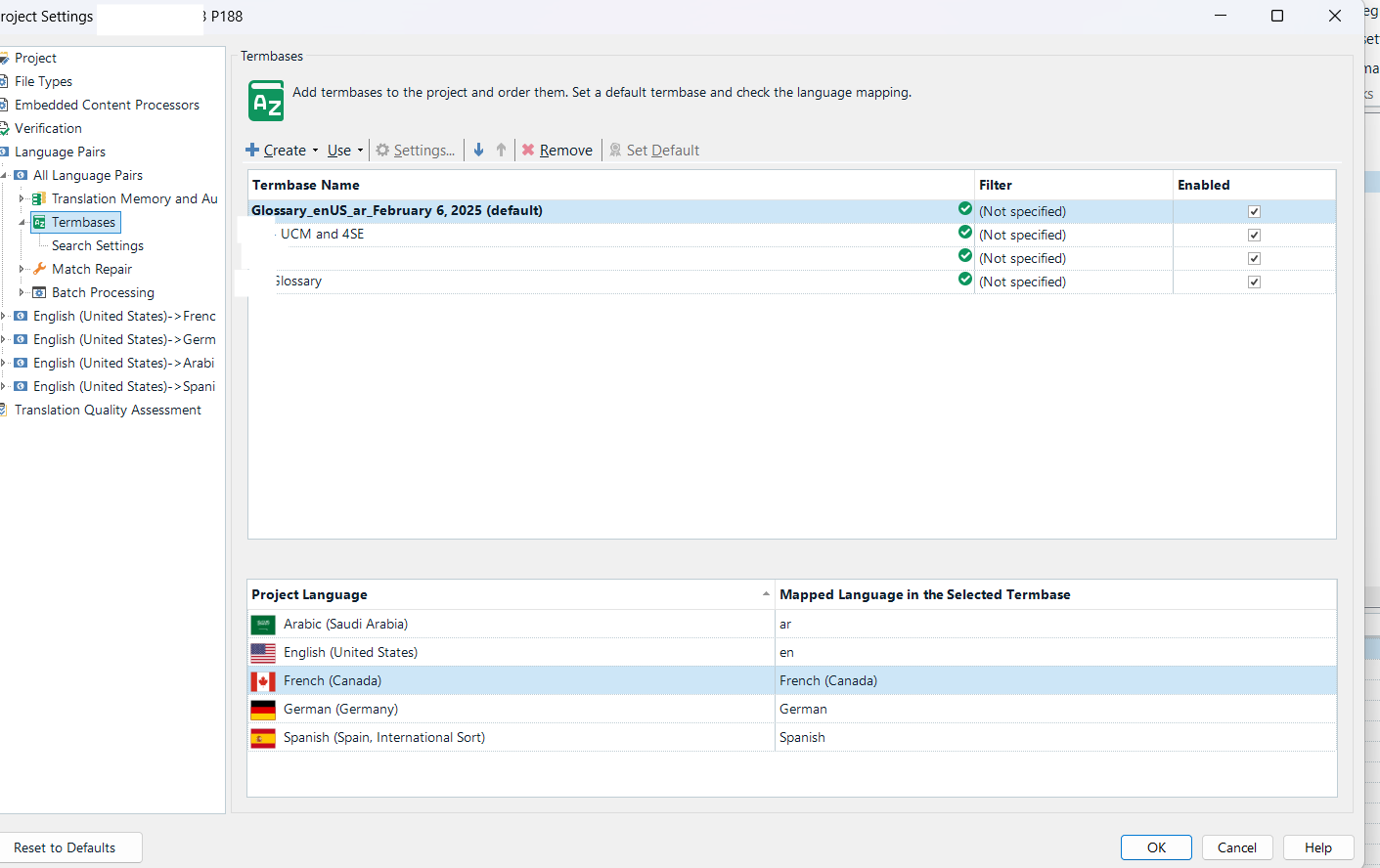The image size is (1380, 868).
Task: Open Search Settings under Termbases
Action: click(x=98, y=245)
